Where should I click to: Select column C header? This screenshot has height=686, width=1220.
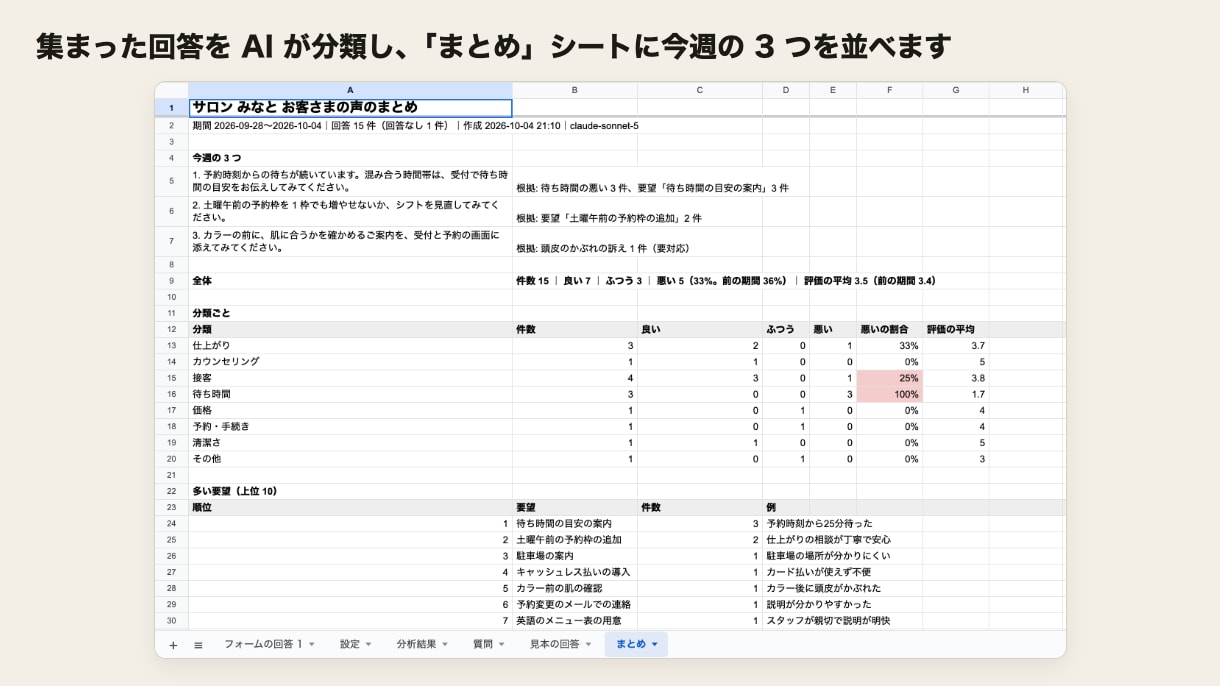(699, 90)
